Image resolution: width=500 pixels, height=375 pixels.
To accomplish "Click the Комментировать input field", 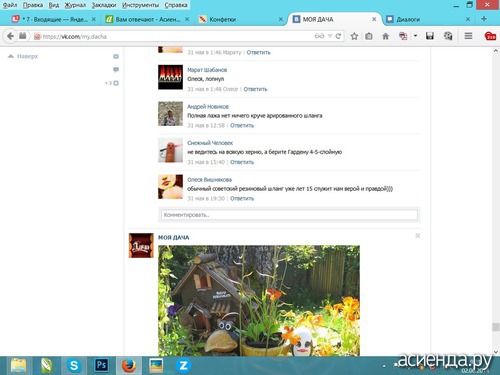I will (x=289, y=215).
